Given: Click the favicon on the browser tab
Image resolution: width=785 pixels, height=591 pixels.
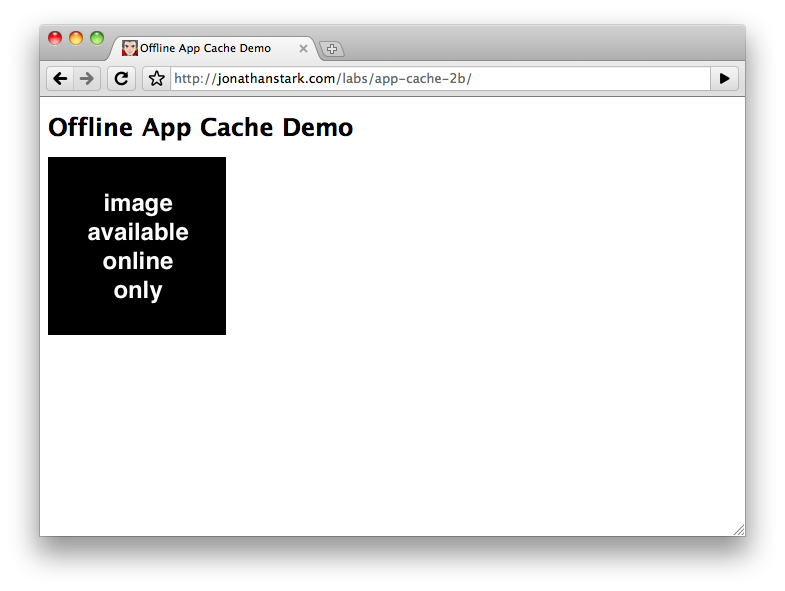Looking at the screenshot, I should tap(130, 48).
